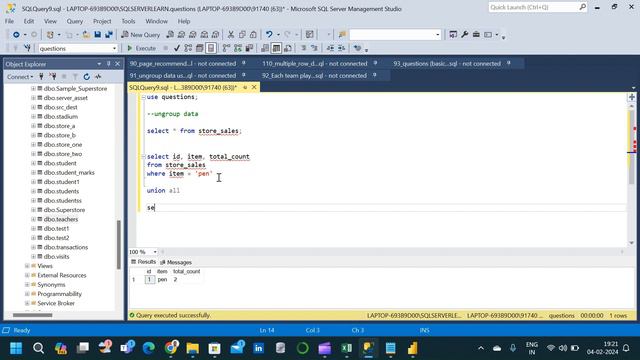
Task: Toggle Include Live Query Statistics
Action: (238, 48)
